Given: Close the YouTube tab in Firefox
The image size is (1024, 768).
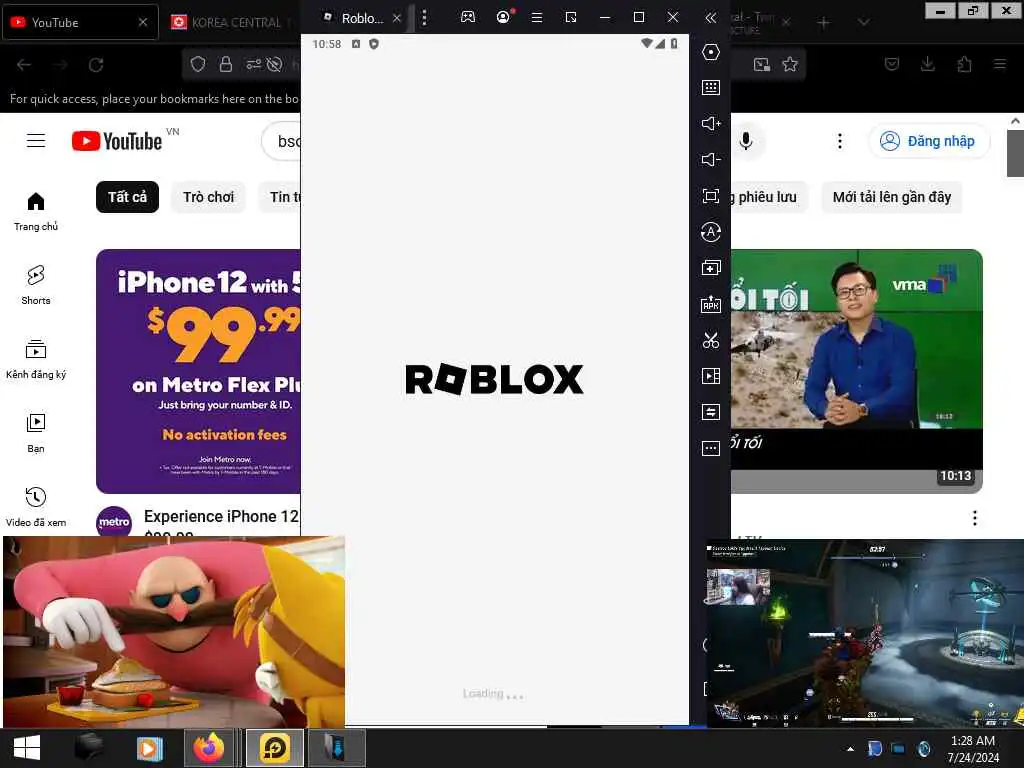Looking at the screenshot, I should 142,22.
